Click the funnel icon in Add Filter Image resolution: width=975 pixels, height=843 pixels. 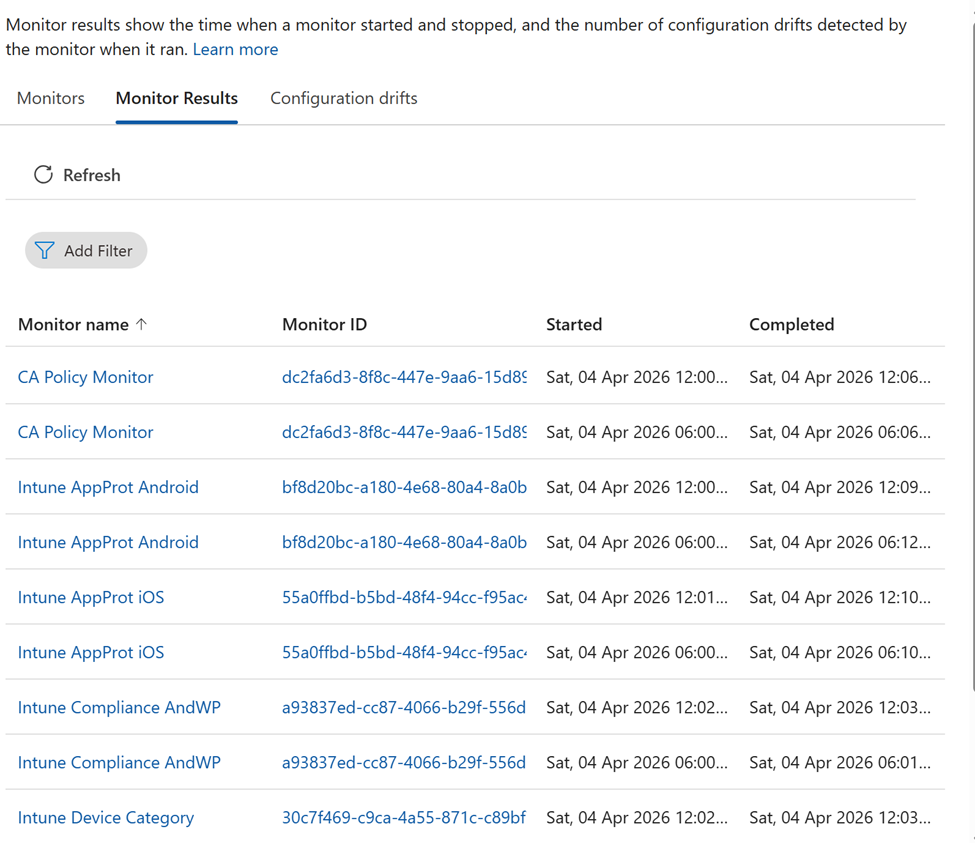45,251
